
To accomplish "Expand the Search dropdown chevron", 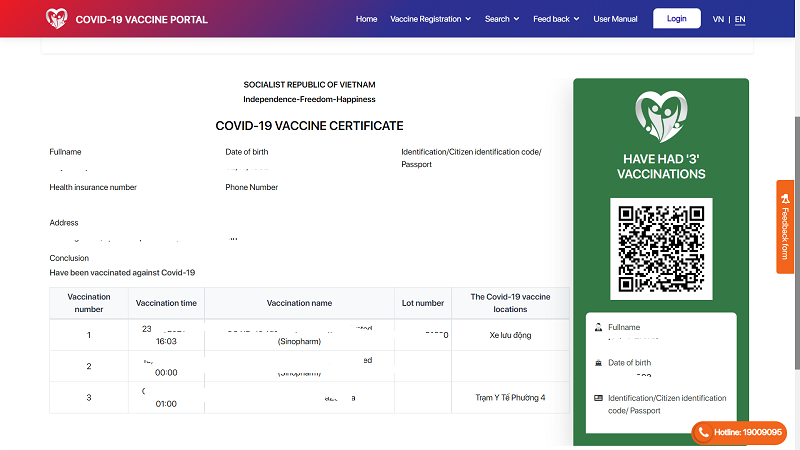I will 516,19.
